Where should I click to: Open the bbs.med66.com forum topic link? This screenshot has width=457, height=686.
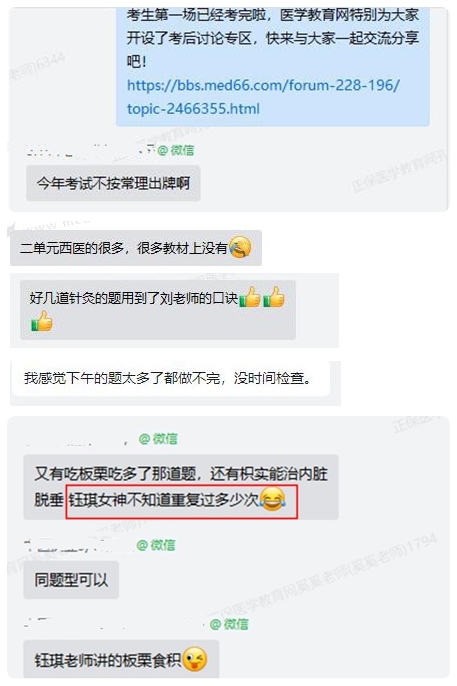pos(263,97)
